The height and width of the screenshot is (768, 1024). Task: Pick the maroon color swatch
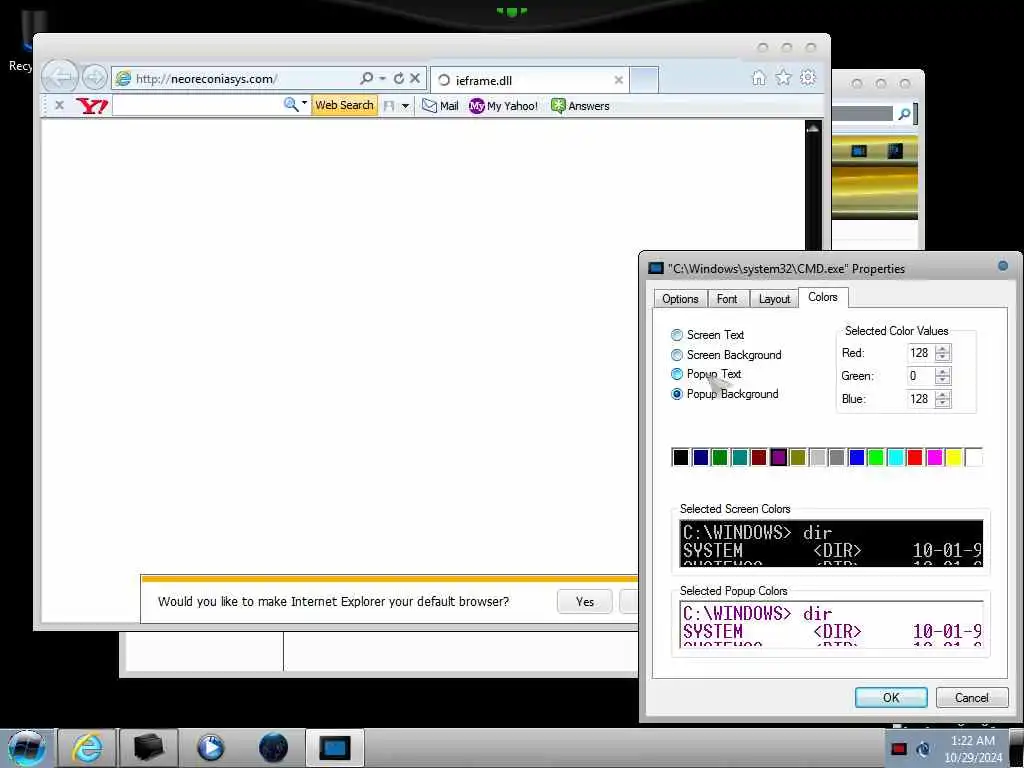pos(759,458)
